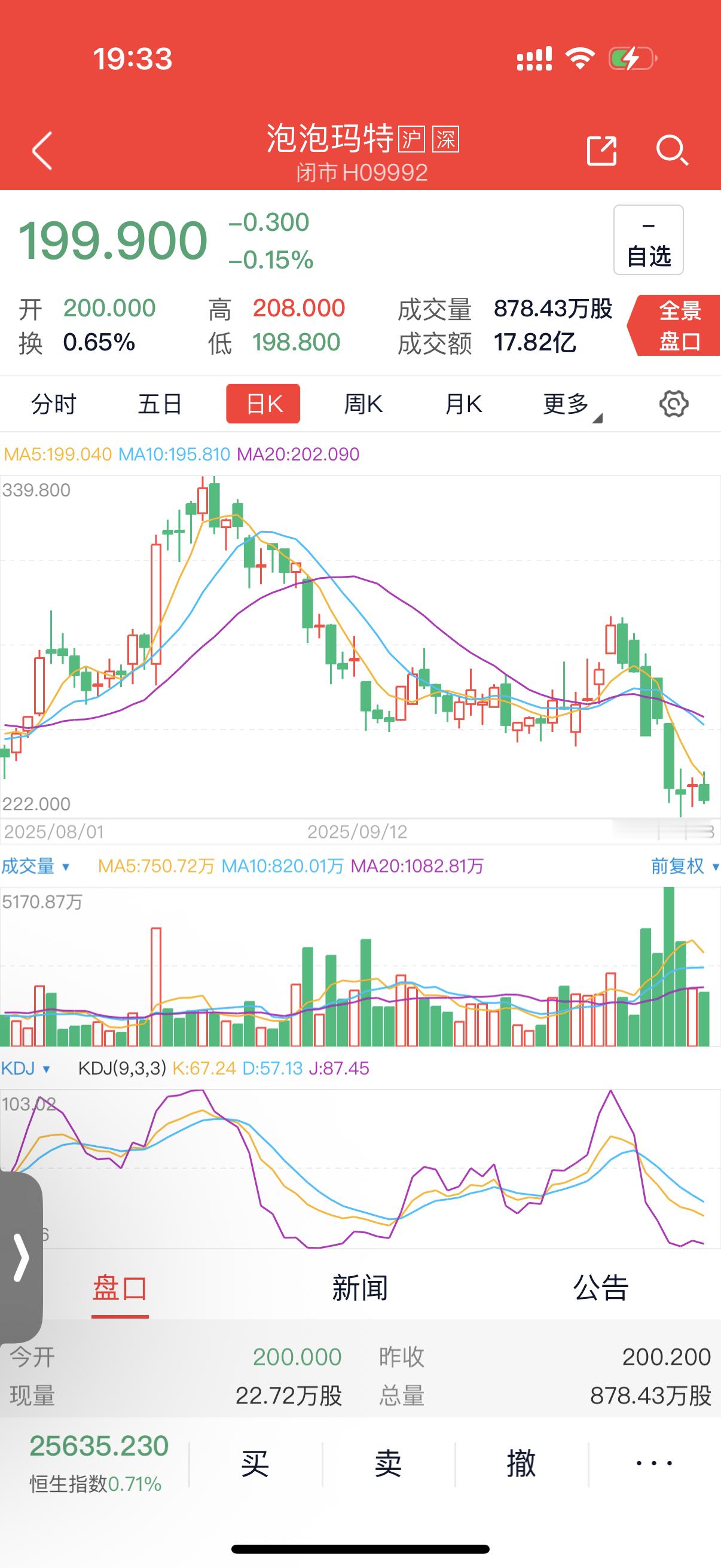Image resolution: width=721 pixels, height=1568 pixels.
Task: Tap the turnover rate 0.65%
Action: point(99,343)
